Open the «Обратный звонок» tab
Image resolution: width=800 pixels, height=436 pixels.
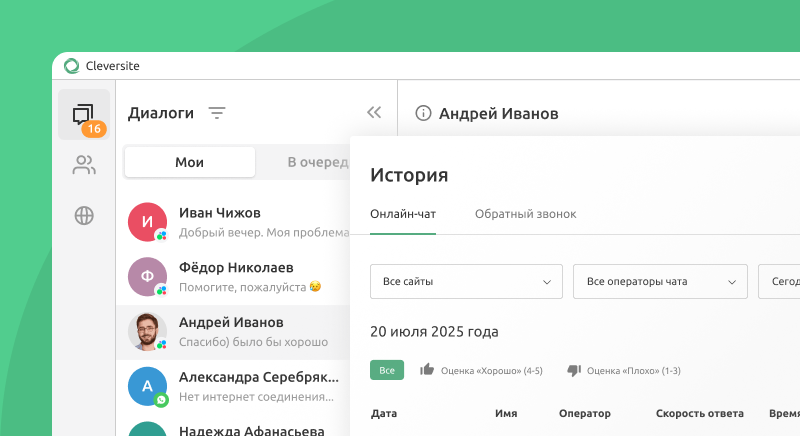point(525,214)
